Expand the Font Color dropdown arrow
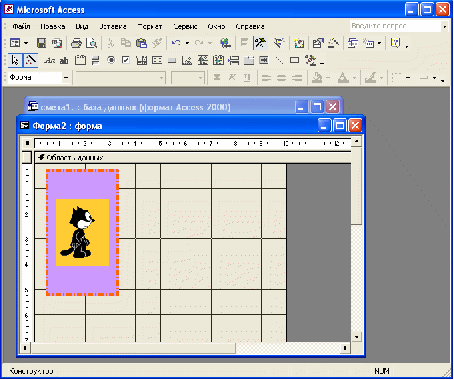 click(x=355, y=78)
